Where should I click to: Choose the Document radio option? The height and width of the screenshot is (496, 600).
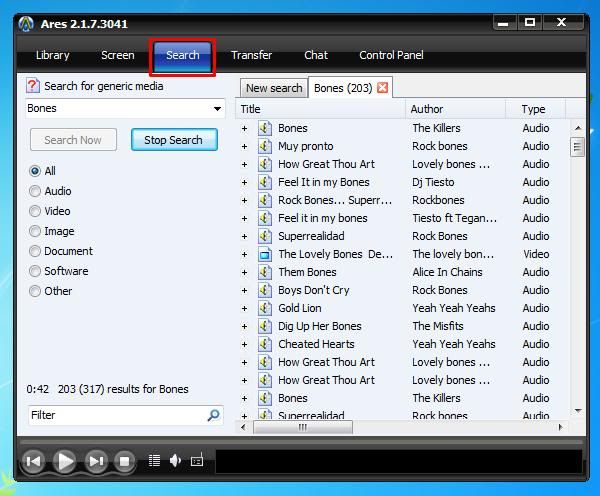pyautogui.click(x=36, y=251)
